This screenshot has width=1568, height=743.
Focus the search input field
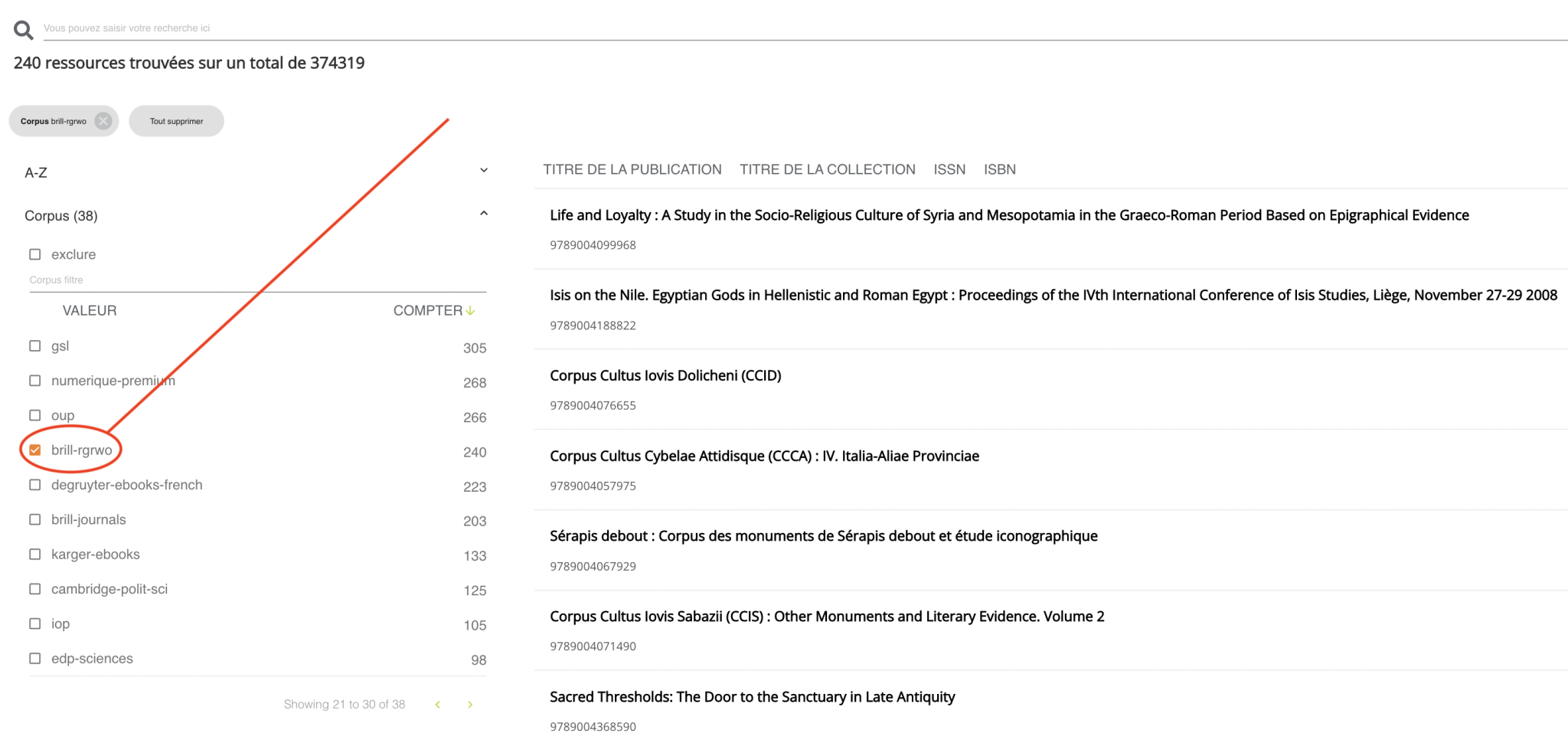[804, 28]
